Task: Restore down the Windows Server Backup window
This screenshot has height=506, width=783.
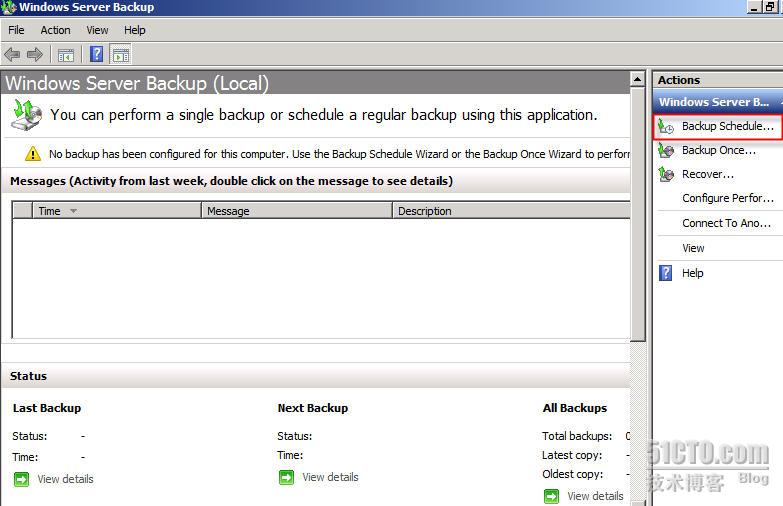Action: coord(770,7)
